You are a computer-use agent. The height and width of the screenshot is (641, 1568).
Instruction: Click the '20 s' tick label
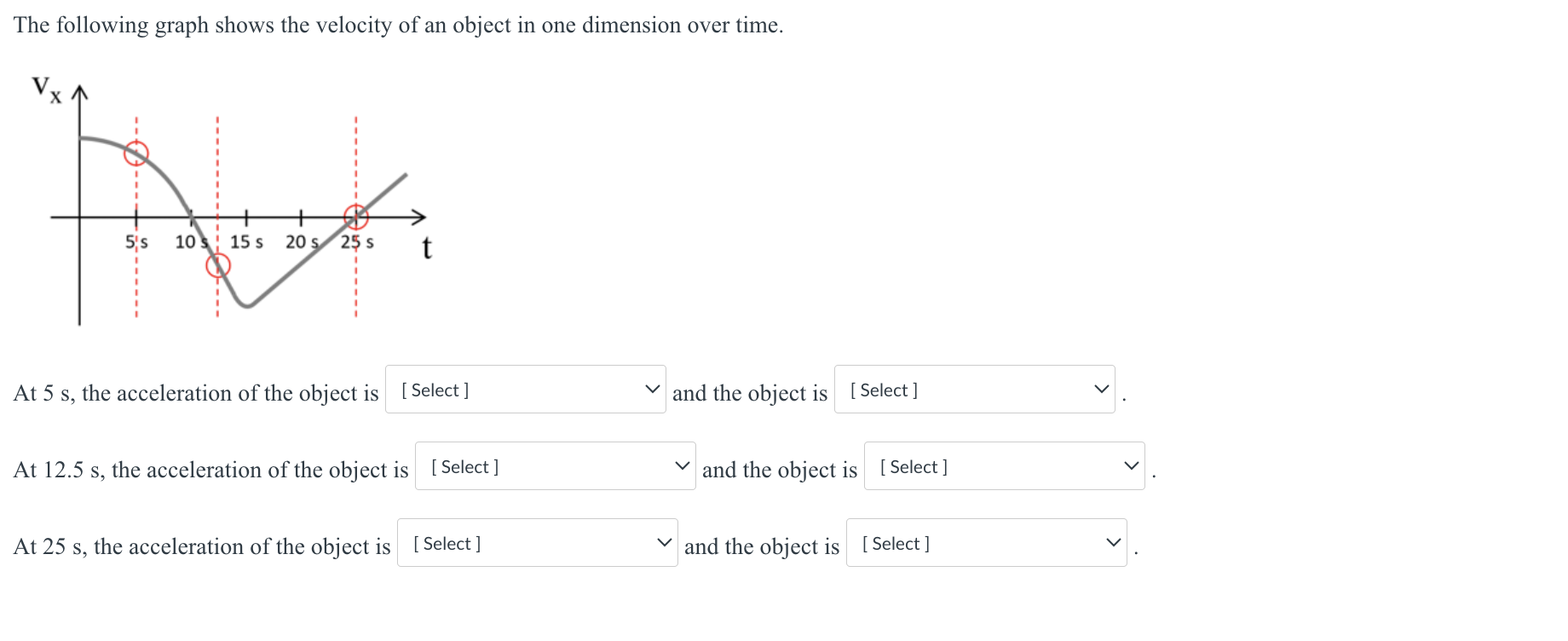302,242
